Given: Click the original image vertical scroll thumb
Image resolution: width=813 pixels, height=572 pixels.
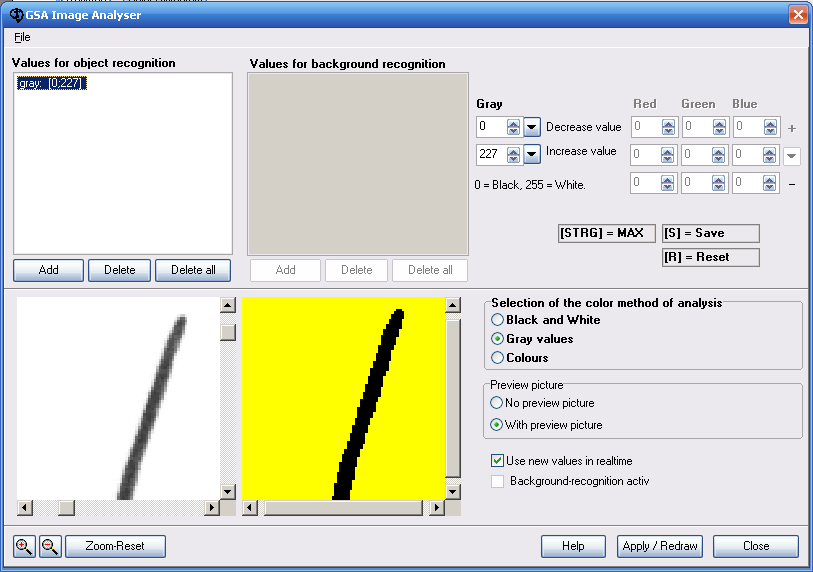Looking at the screenshot, I should tap(228, 332).
